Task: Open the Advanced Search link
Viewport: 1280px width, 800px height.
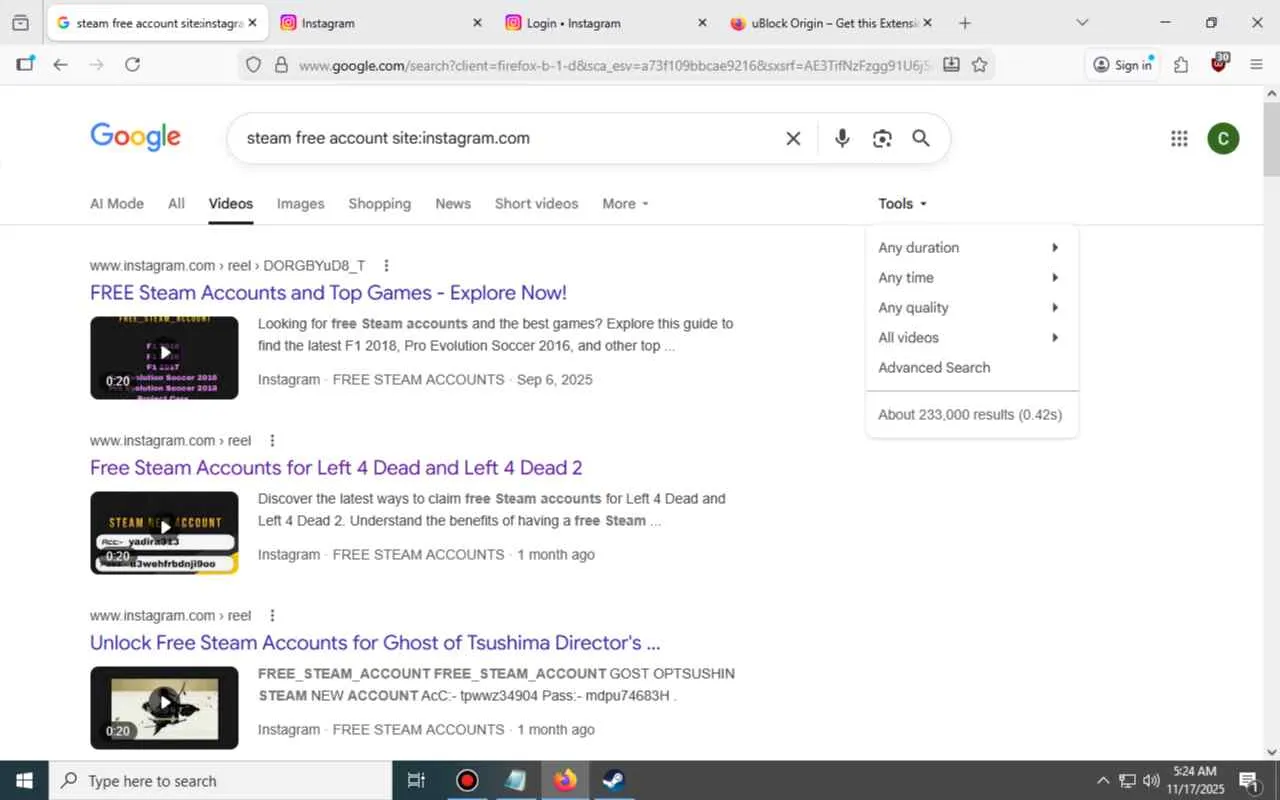Action: click(934, 368)
